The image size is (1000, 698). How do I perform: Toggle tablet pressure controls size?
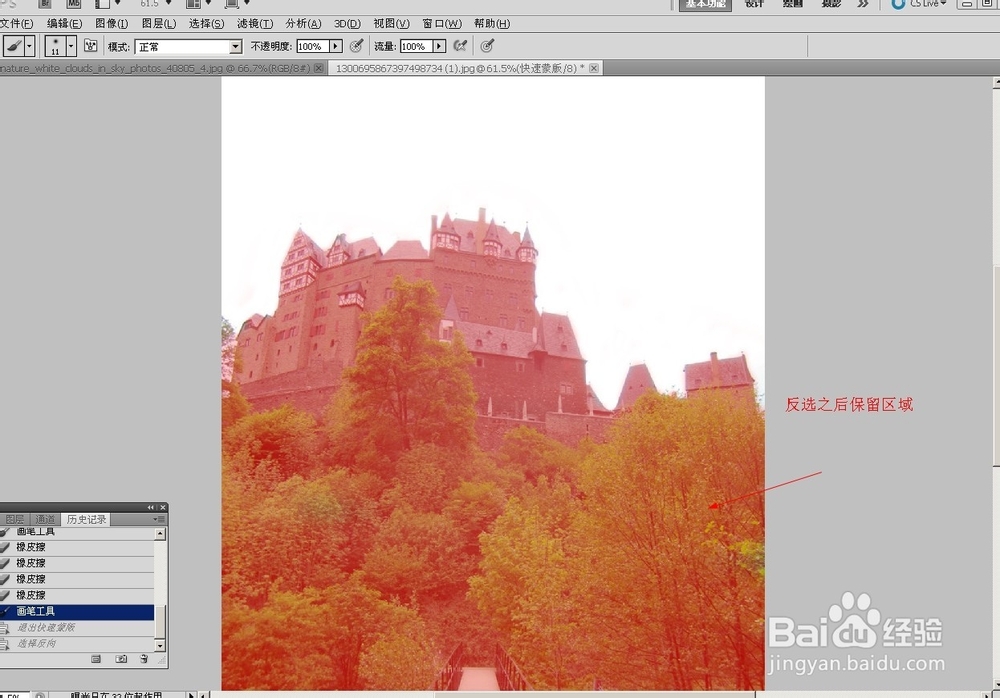tap(487, 46)
